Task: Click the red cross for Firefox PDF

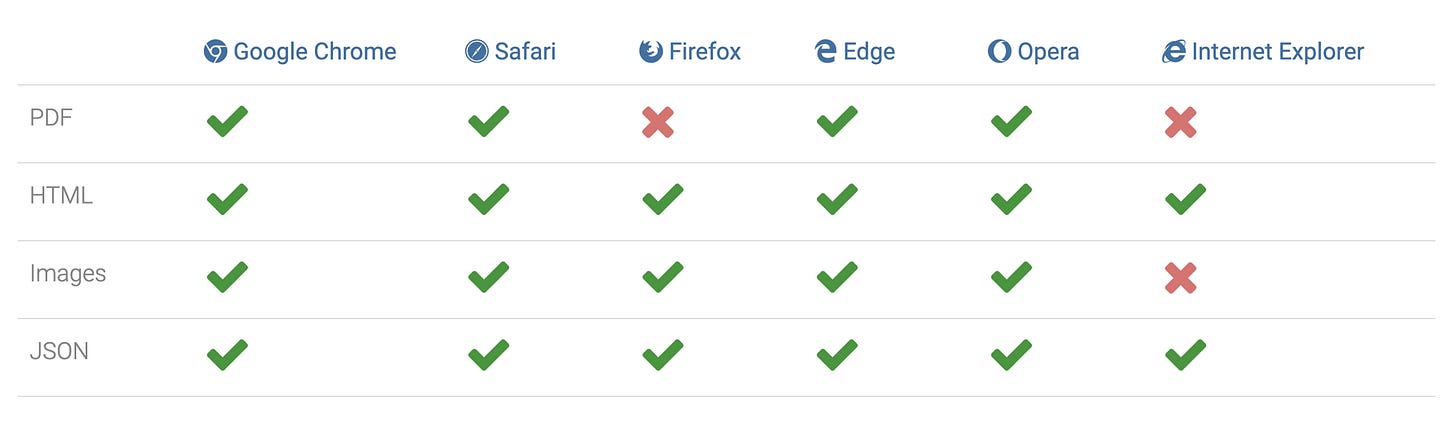Action: 658,122
